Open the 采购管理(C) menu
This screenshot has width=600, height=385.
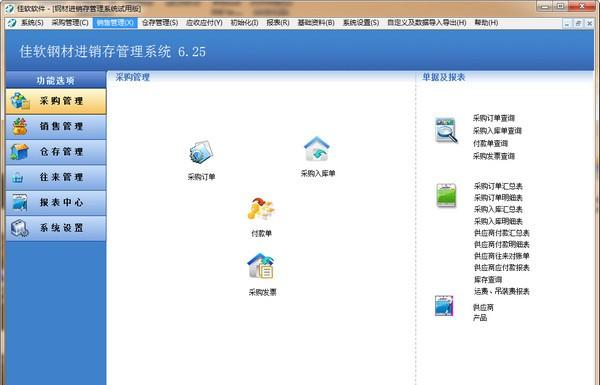click(x=70, y=23)
